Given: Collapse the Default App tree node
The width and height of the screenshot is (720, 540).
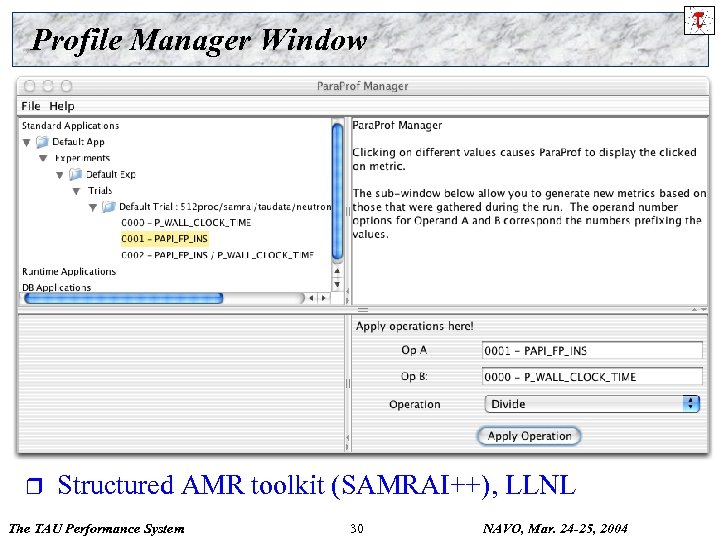Looking at the screenshot, I should click(x=27, y=142).
